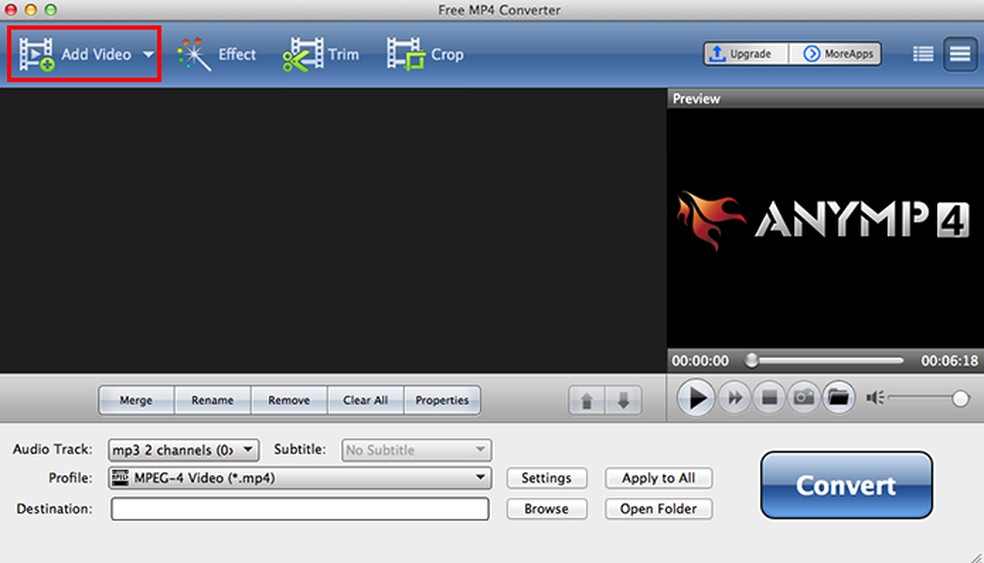Play the preview video
The width and height of the screenshot is (984, 563).
[696, 398]
